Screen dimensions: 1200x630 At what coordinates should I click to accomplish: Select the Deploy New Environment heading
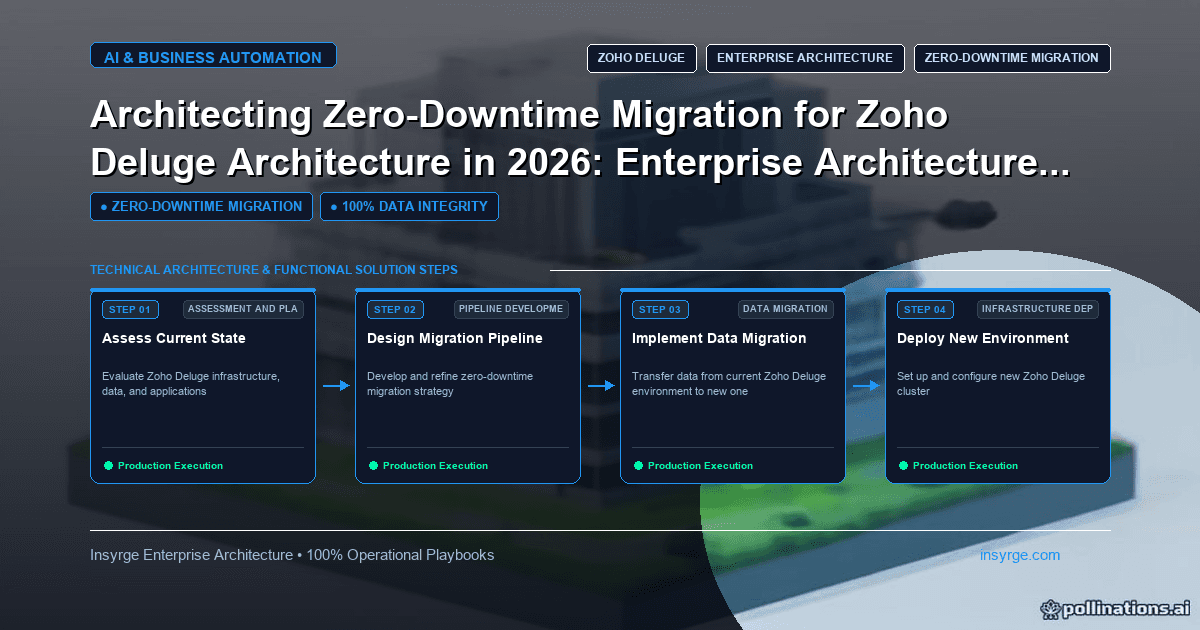point(983,338)
